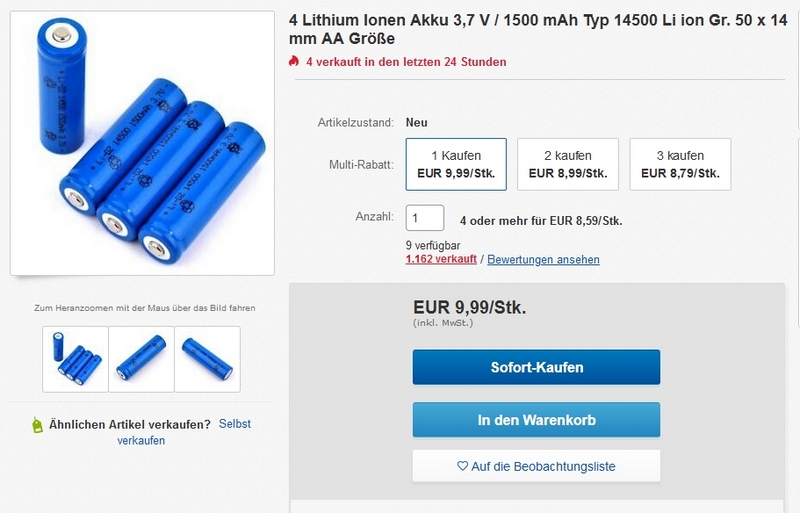800x513 pixels.
Task: Select the 1 Kaufen EUR 9,99 option
Action: pyautogui.click(x=456, y=164)
